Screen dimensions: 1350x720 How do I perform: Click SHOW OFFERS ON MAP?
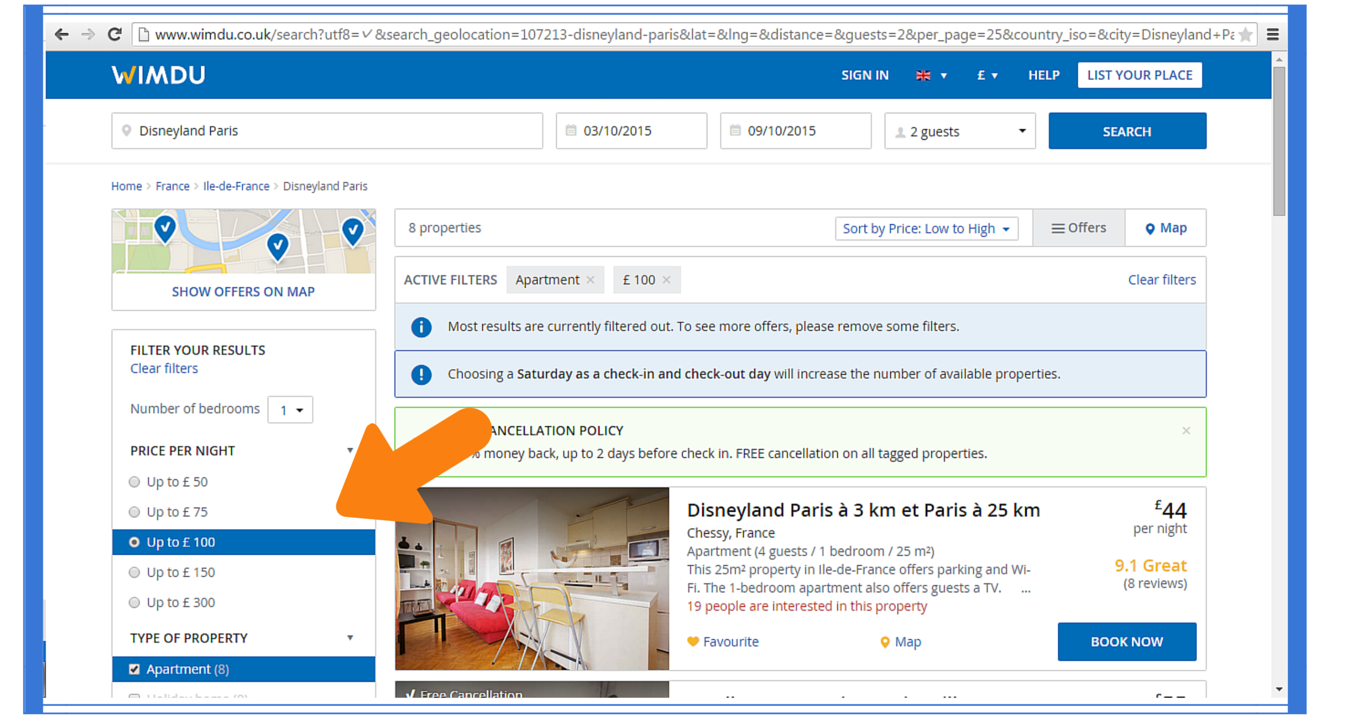[x=243, y=292]
